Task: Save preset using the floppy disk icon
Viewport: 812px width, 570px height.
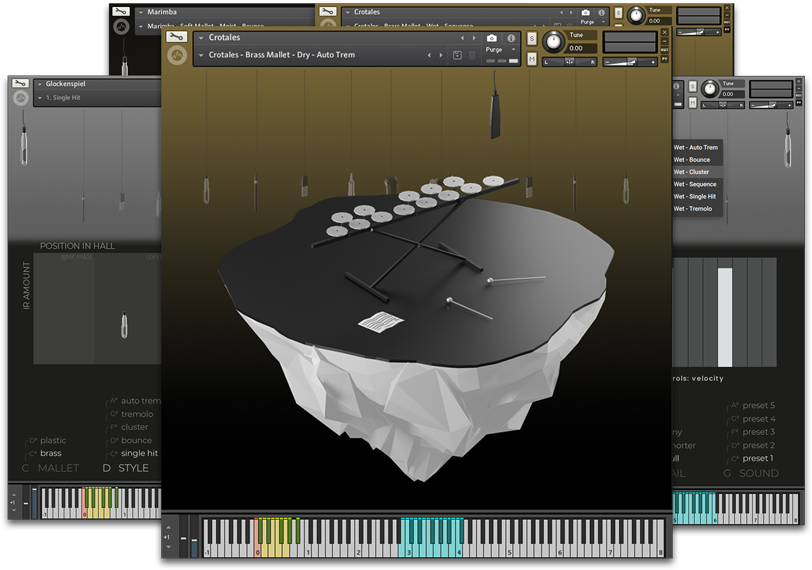Action: coord(457,55)
